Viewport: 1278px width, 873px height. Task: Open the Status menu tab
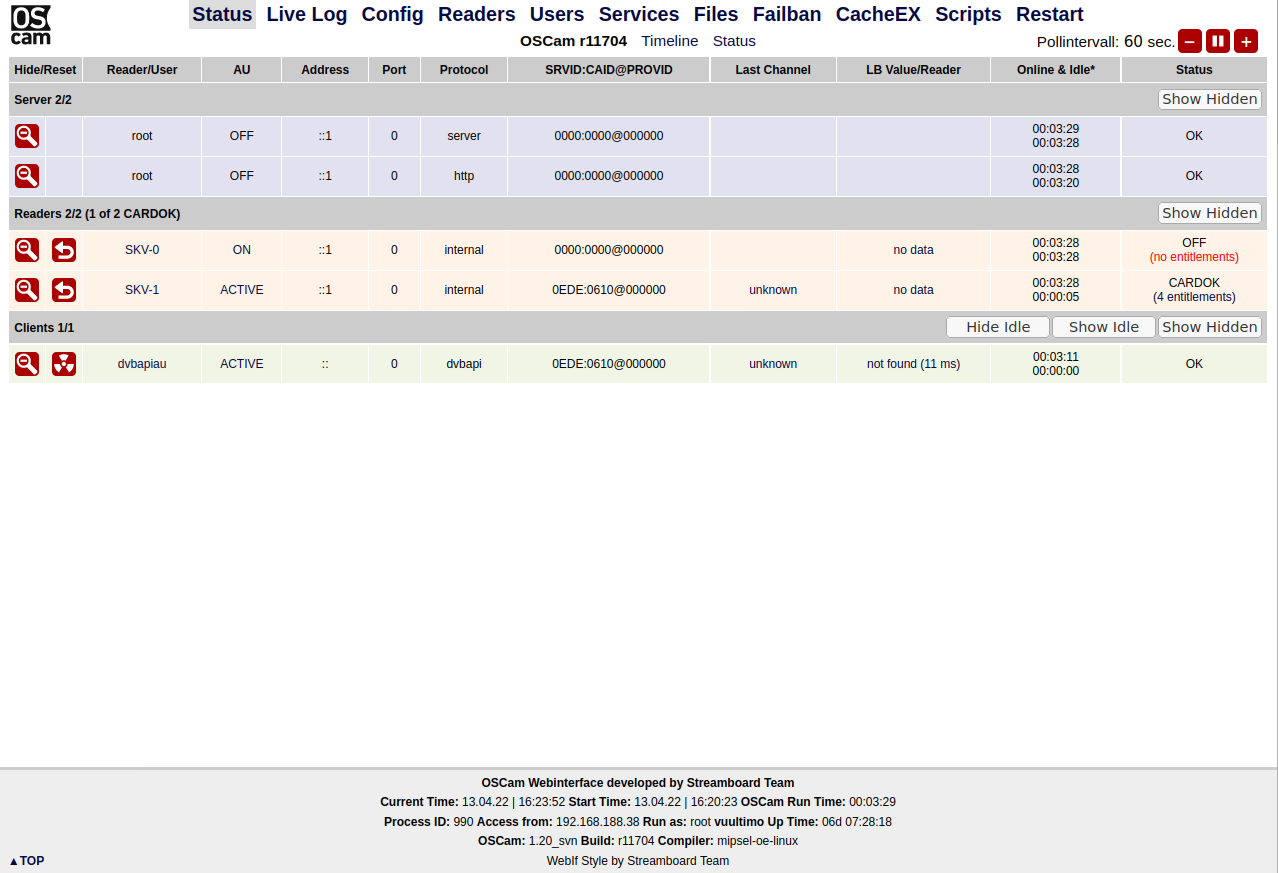click(x=222, y=14)
